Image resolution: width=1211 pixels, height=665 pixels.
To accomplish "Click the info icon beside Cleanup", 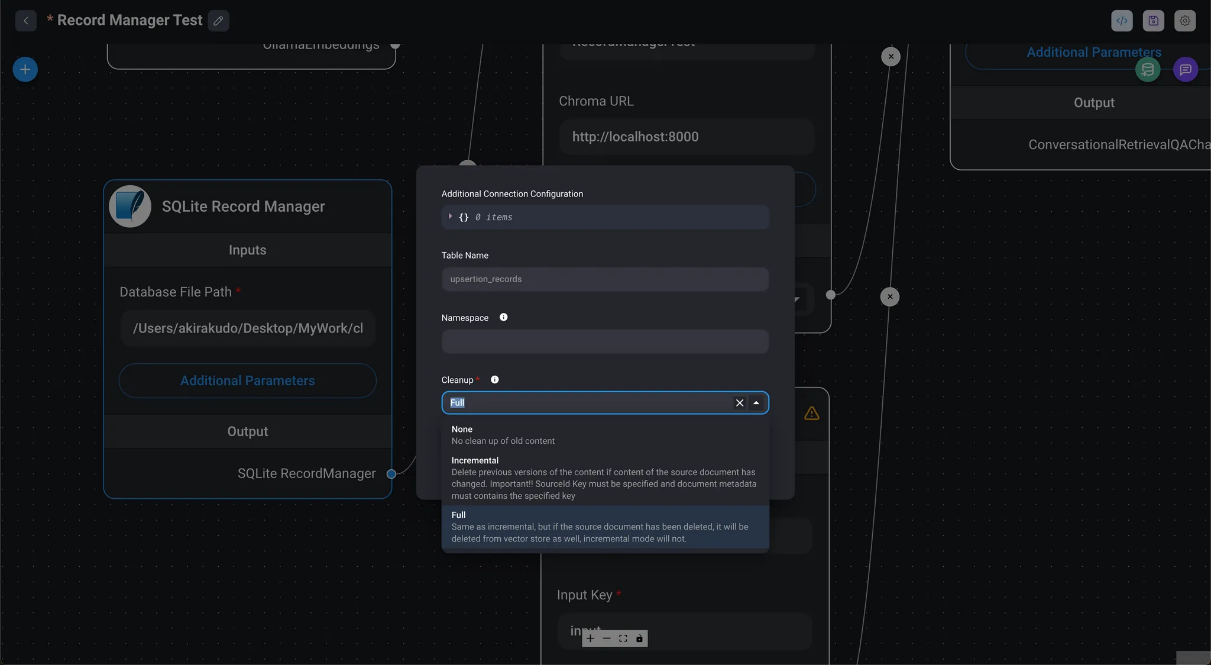I will point(495,380).
